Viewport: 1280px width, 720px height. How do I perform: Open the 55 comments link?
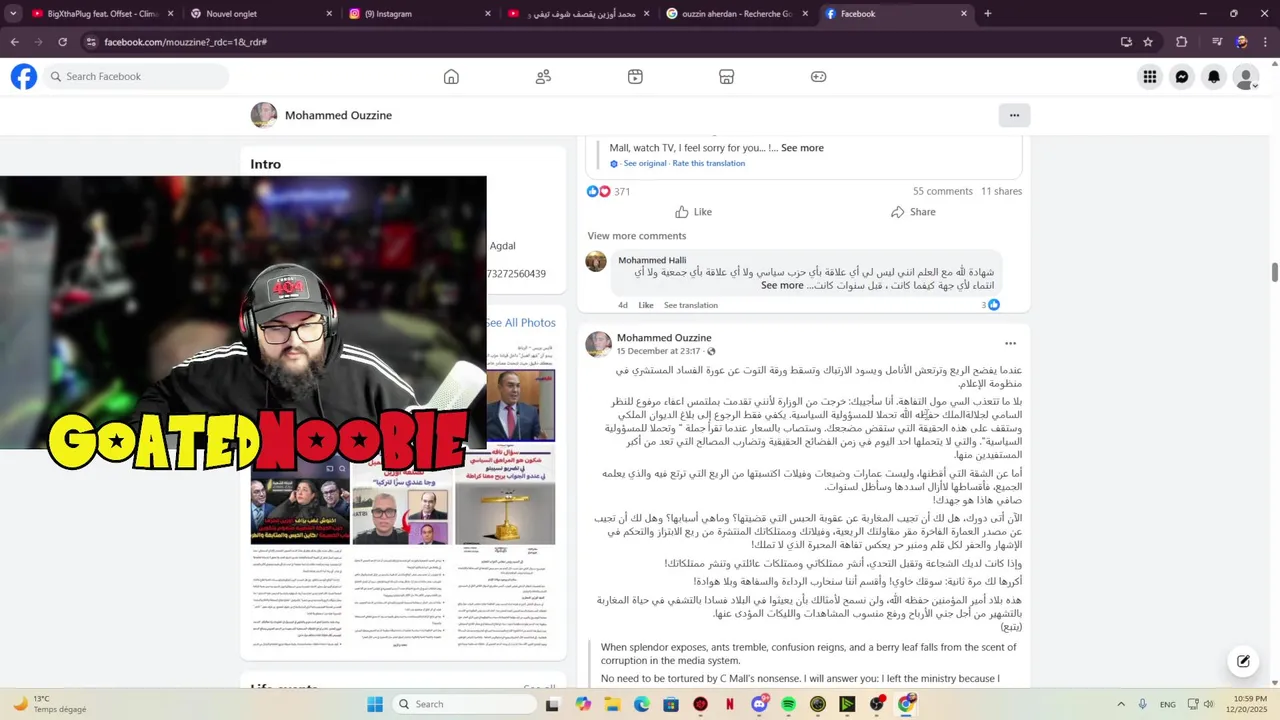click(942, 191)
